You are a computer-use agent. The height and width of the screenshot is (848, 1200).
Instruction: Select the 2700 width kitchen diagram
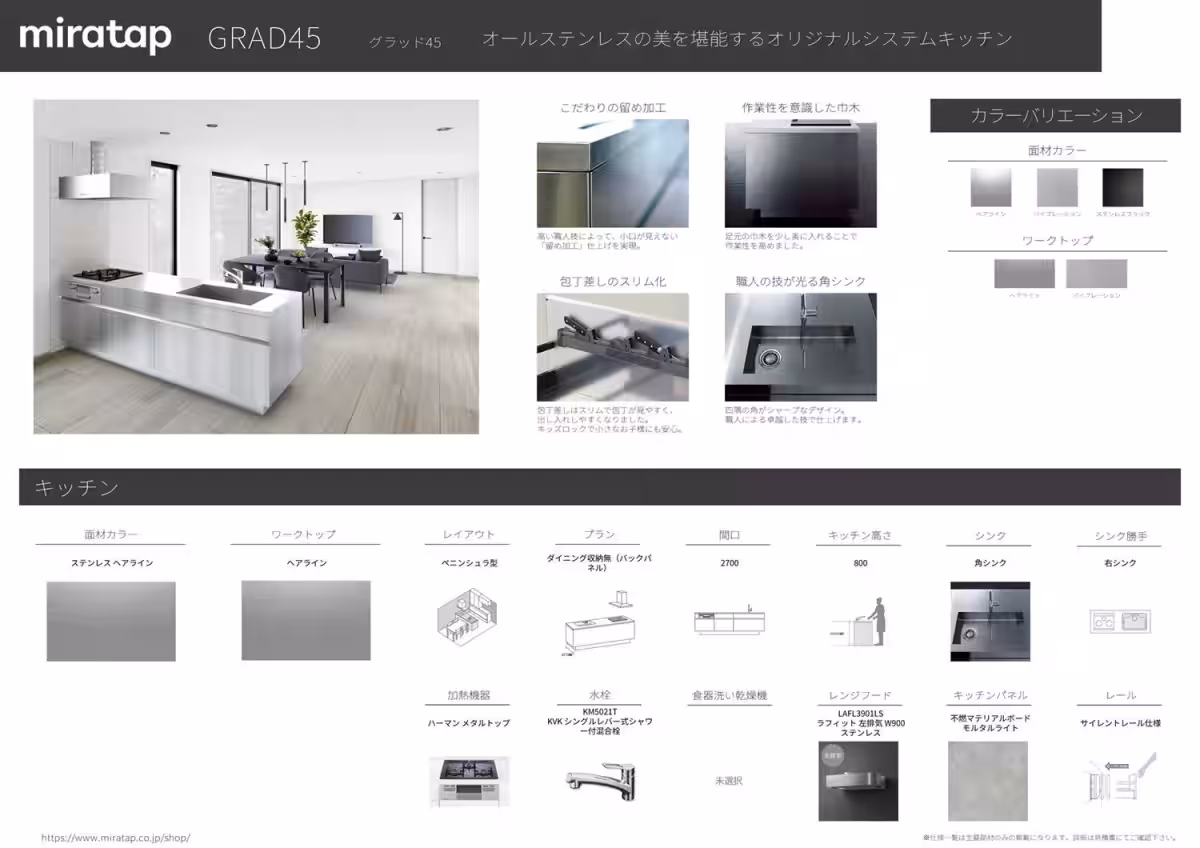pos(729,622)
